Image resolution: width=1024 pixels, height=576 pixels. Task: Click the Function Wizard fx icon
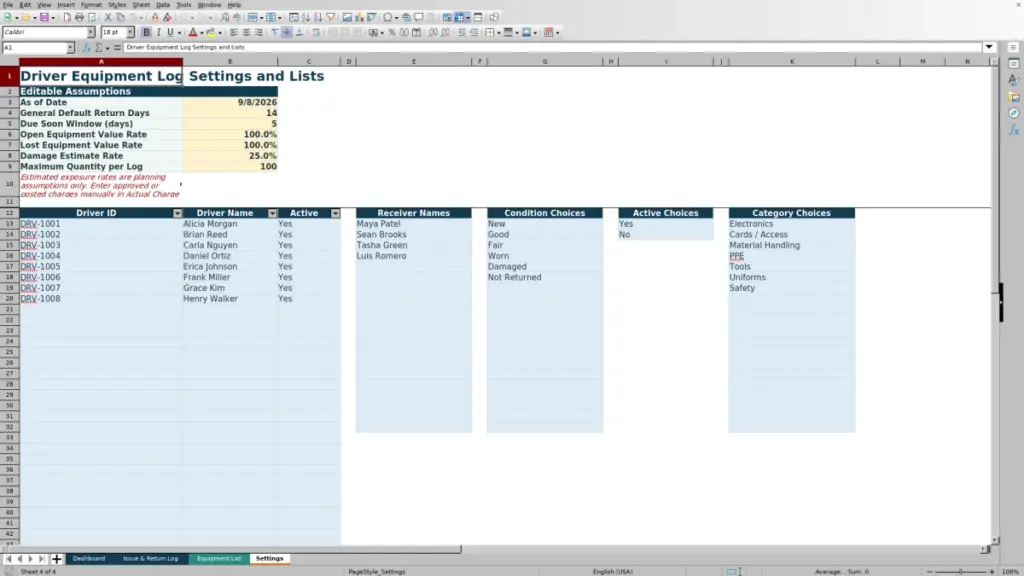pos(86,48)
